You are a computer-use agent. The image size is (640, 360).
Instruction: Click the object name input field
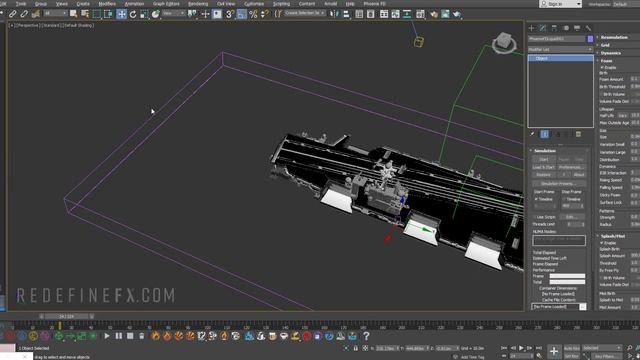click(x=557, y=39)
